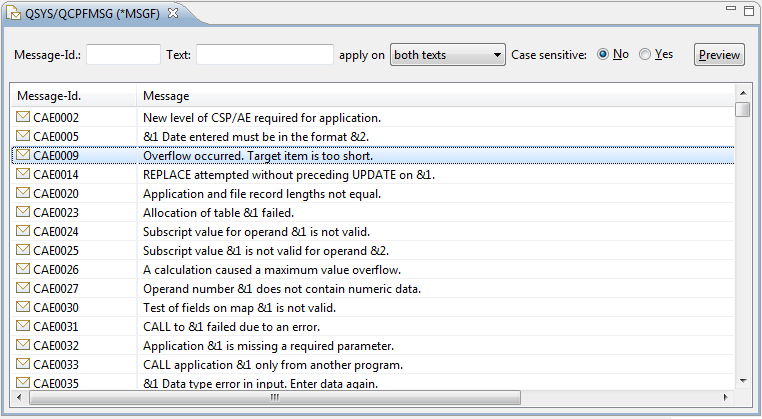Focus the Text filter input field
The width and height of the screenshot is (762, 419).
pos(265,54)
